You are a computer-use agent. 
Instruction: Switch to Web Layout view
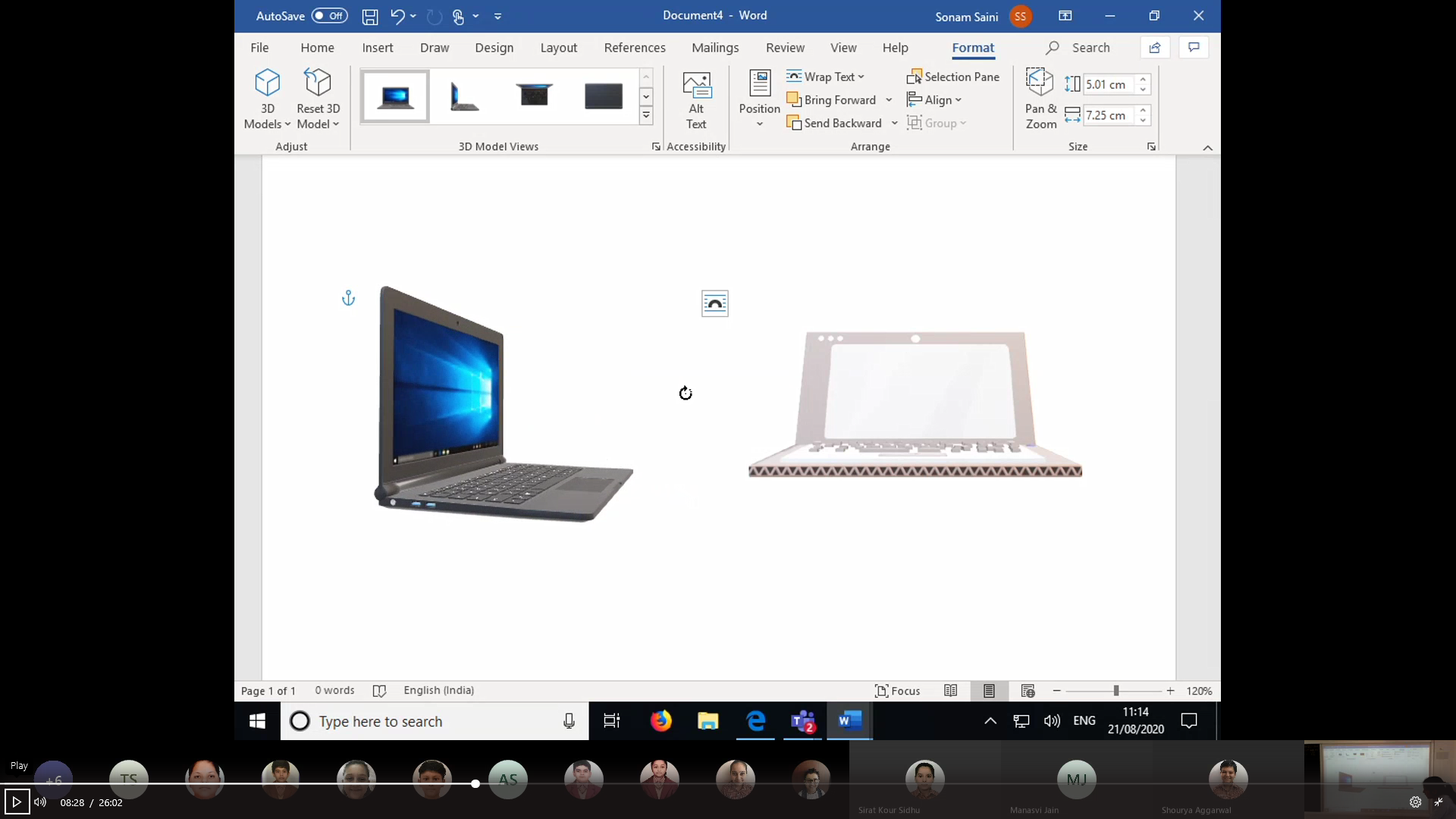pos(1028,691)
